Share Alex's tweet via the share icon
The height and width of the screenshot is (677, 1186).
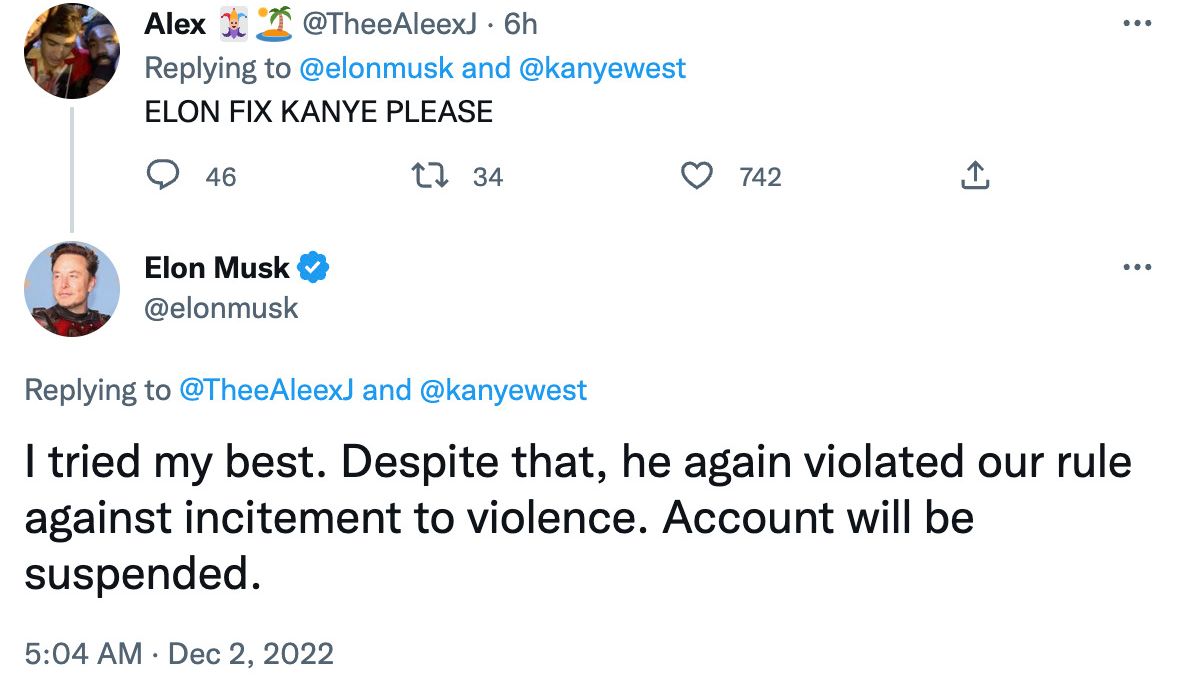click(x=974, y=177)
